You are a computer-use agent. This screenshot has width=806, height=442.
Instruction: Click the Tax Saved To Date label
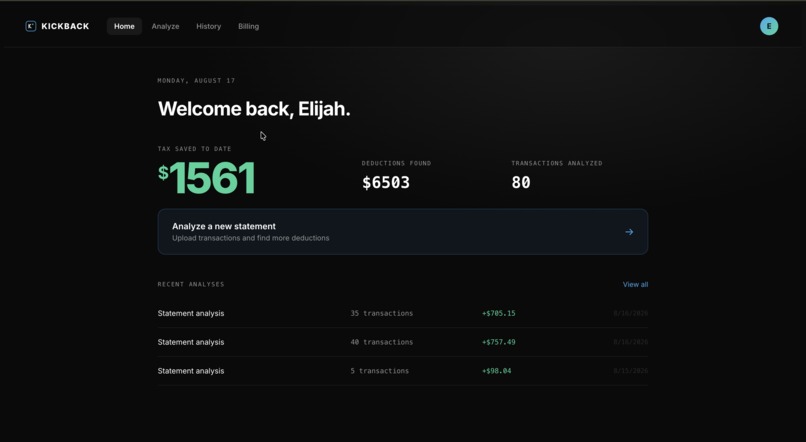point(194,149)
